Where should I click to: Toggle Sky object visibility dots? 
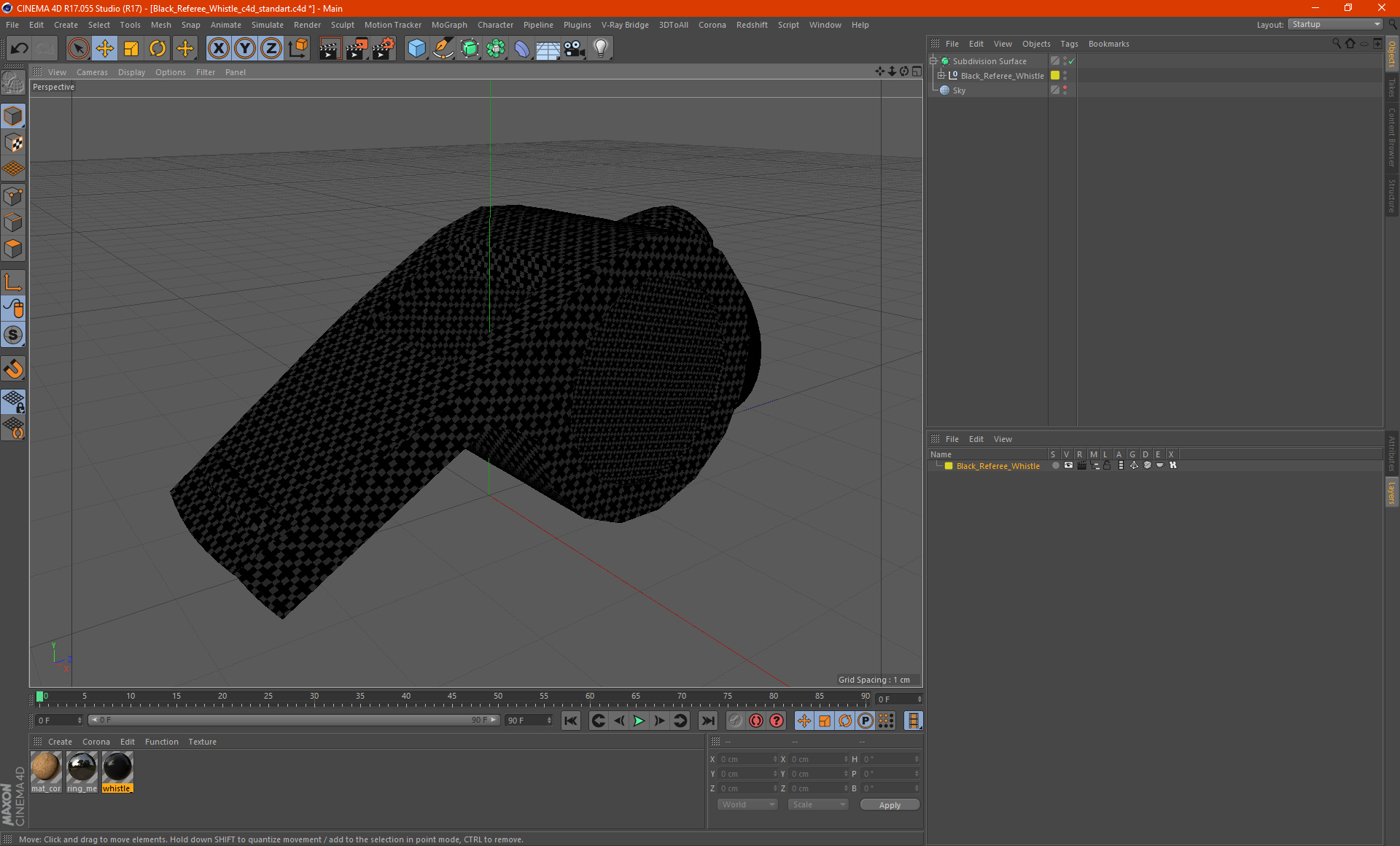coord(1065,90)
